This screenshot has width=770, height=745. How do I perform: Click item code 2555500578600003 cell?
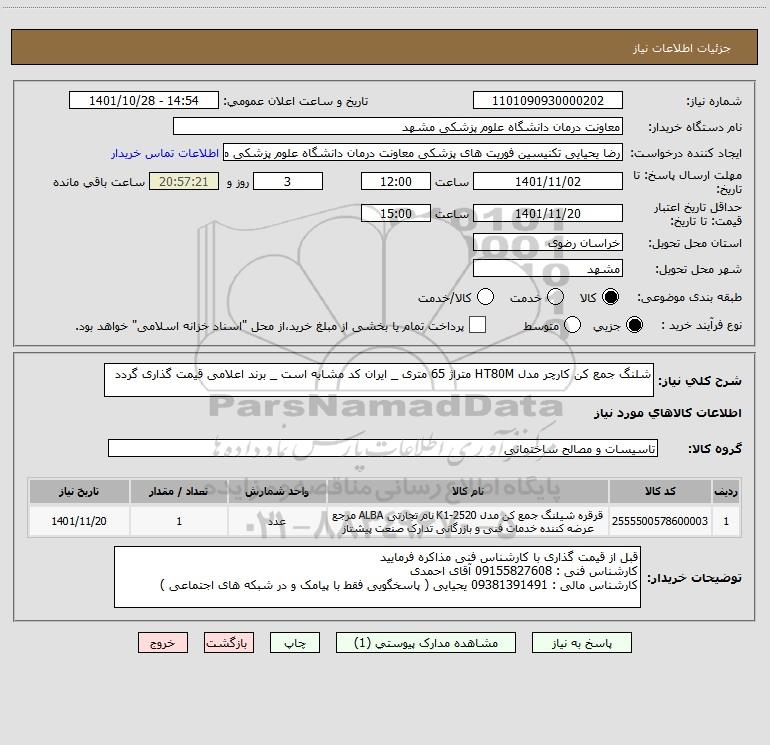pyautogui.click(x=660, y=521)
